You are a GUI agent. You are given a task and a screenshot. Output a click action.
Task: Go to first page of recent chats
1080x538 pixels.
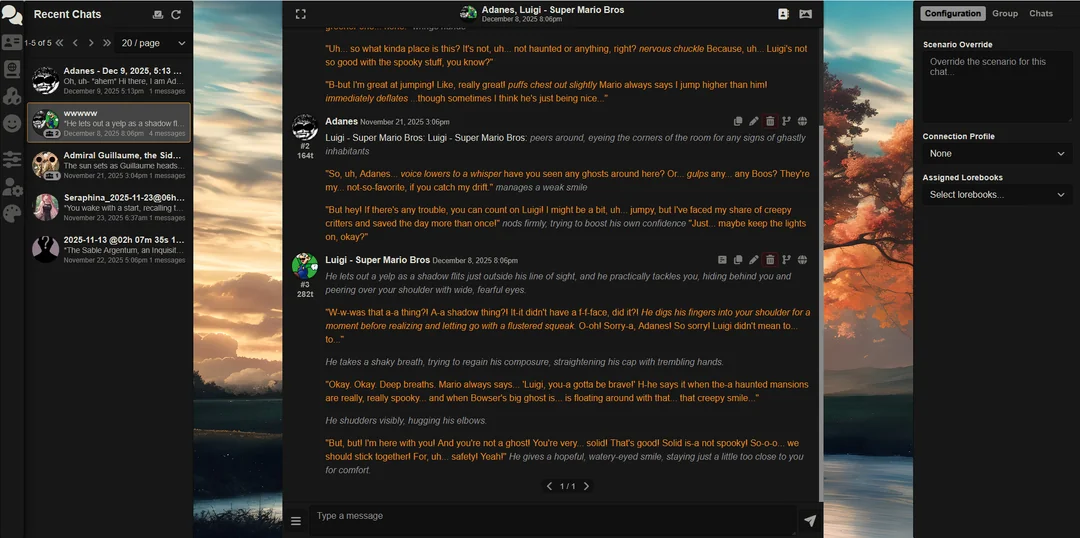coord(60,43)
